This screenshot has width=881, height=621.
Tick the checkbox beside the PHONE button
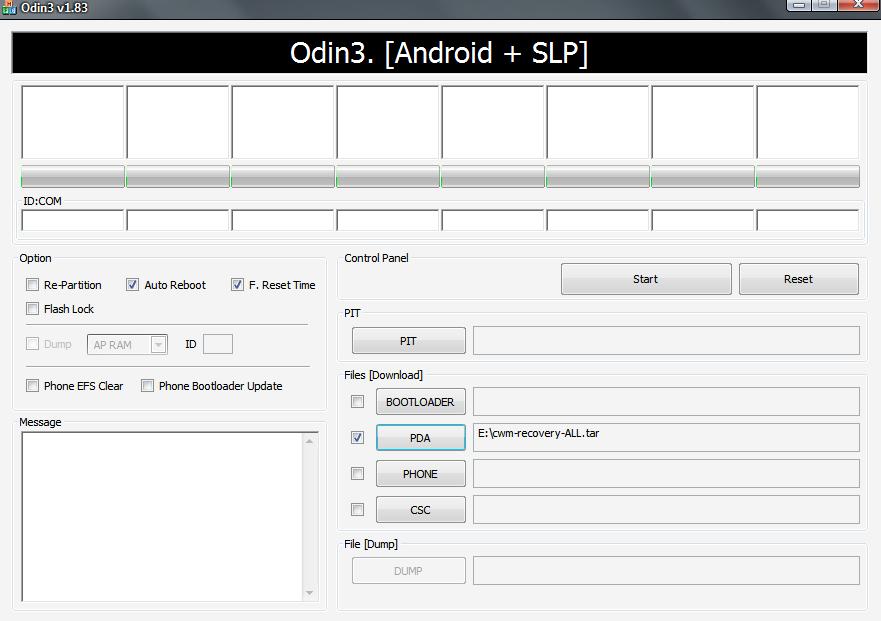tap(357, 474)
